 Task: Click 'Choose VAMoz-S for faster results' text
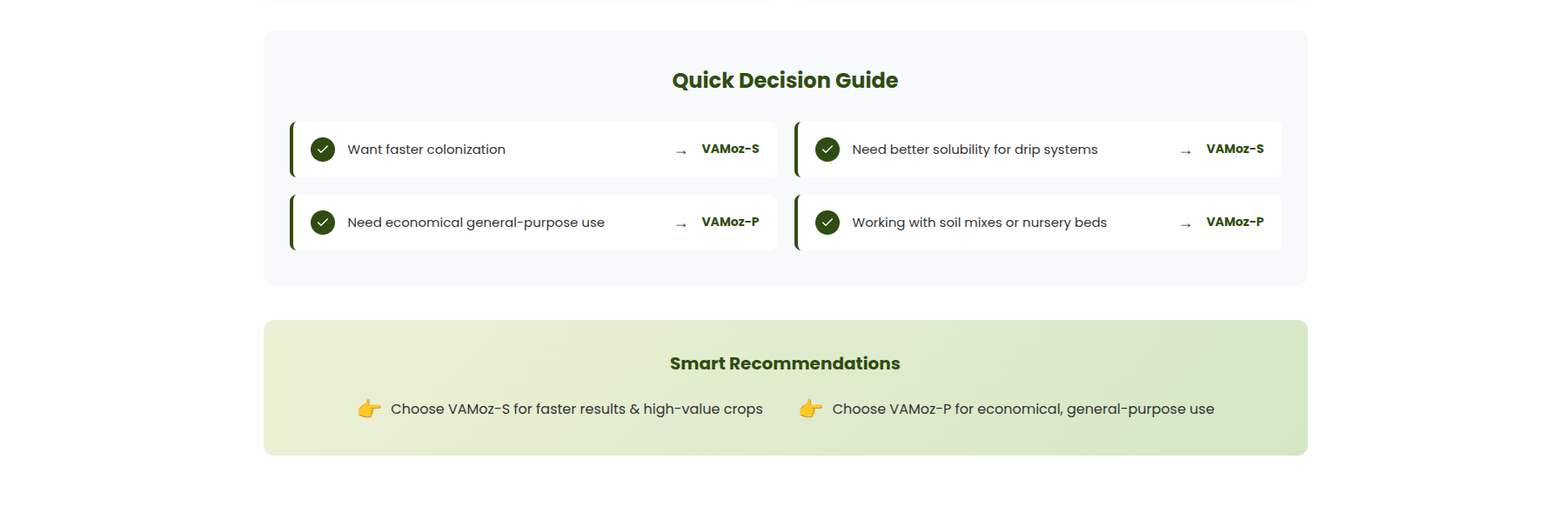point(508,409)
